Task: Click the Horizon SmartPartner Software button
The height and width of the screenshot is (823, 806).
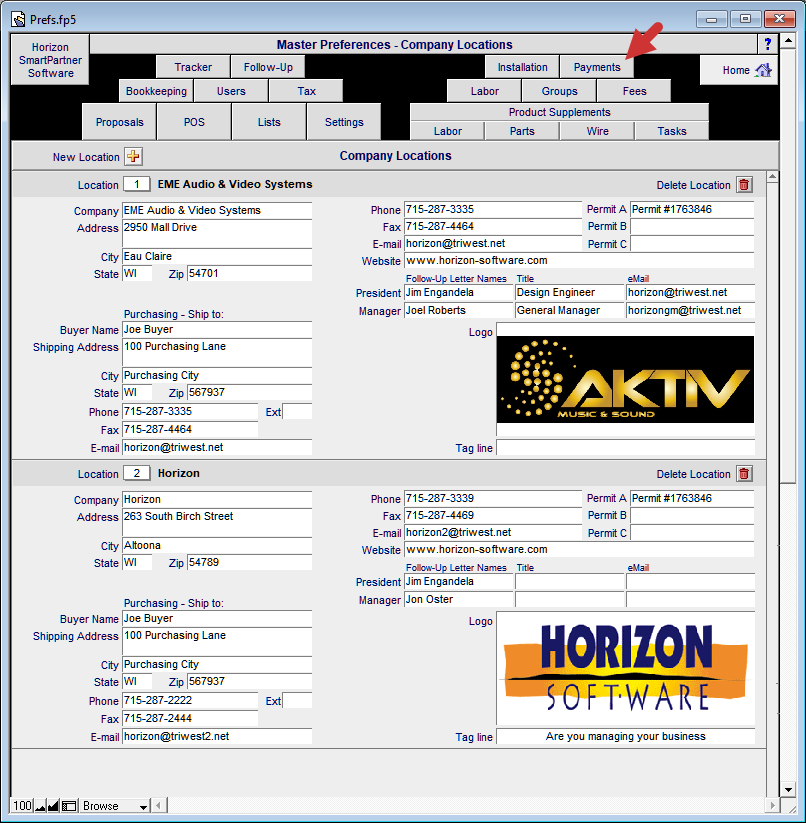Action: [50, 60]
